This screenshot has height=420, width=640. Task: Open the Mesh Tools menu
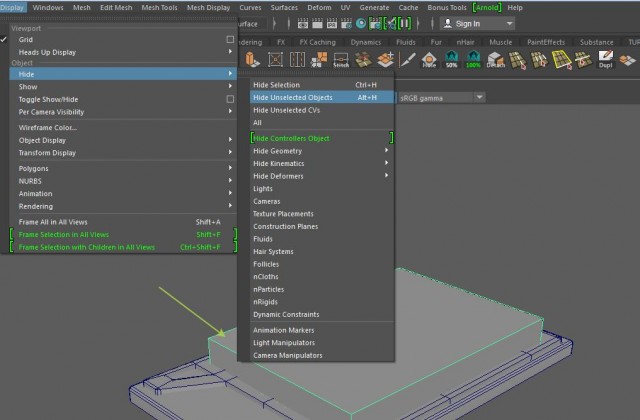[159, 7]
